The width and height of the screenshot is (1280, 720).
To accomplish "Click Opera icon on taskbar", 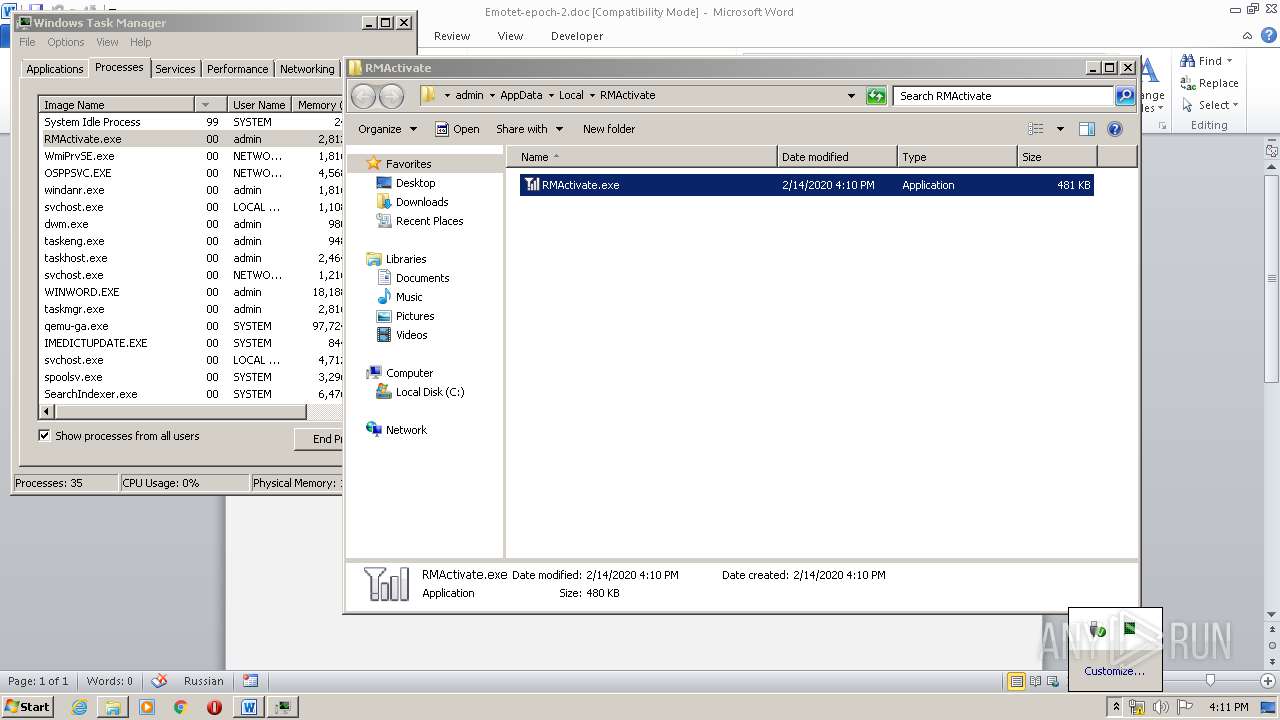I will coord(214,707).
